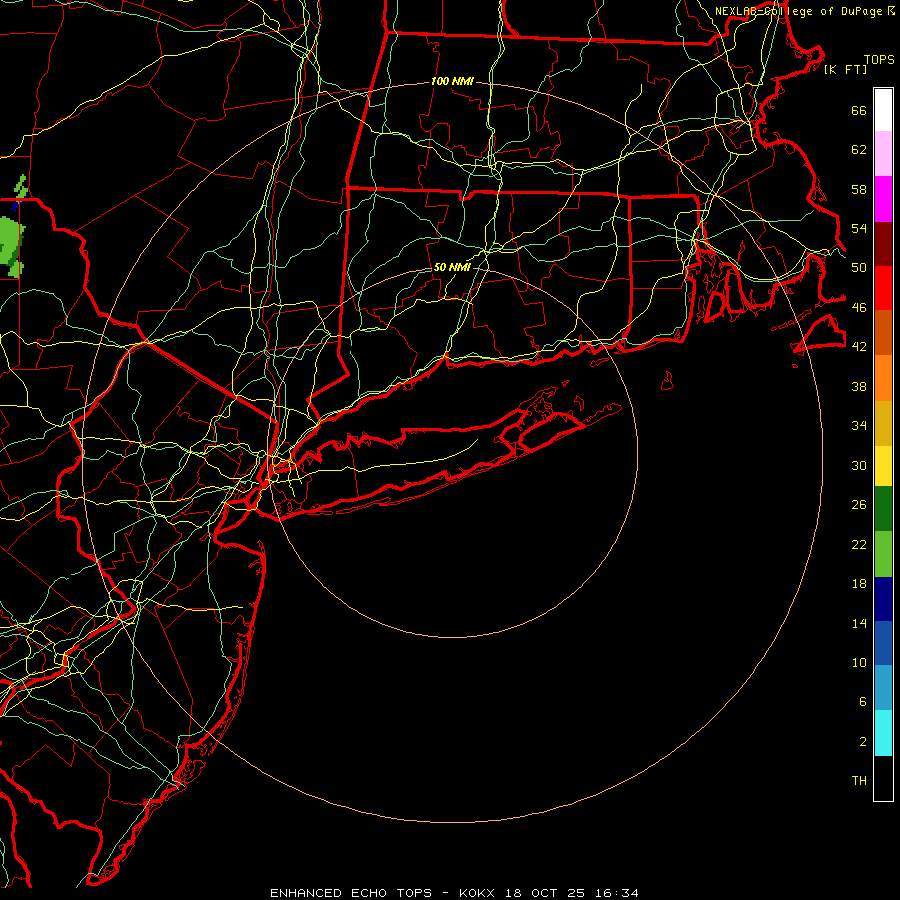Select the 50 NMI range ring label

pos(452,267)
